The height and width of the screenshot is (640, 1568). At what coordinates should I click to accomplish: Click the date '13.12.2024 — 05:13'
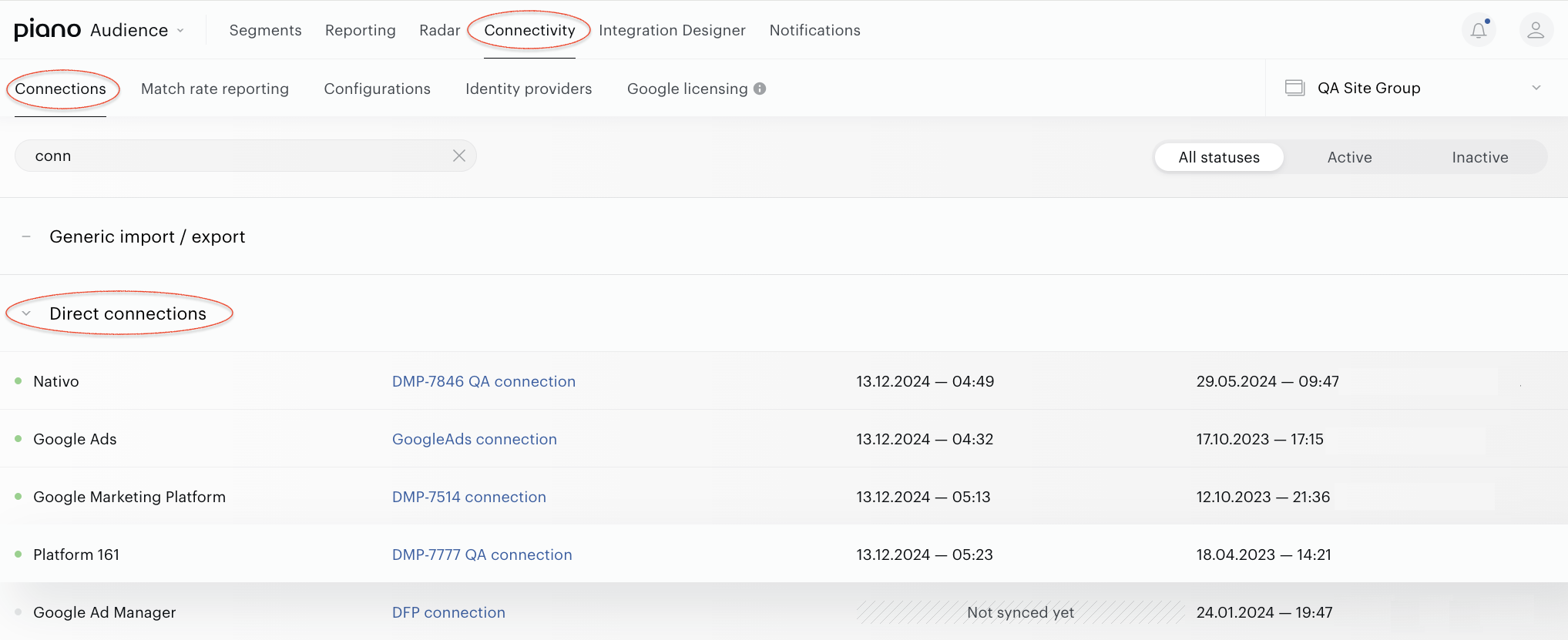coord(923,497)
